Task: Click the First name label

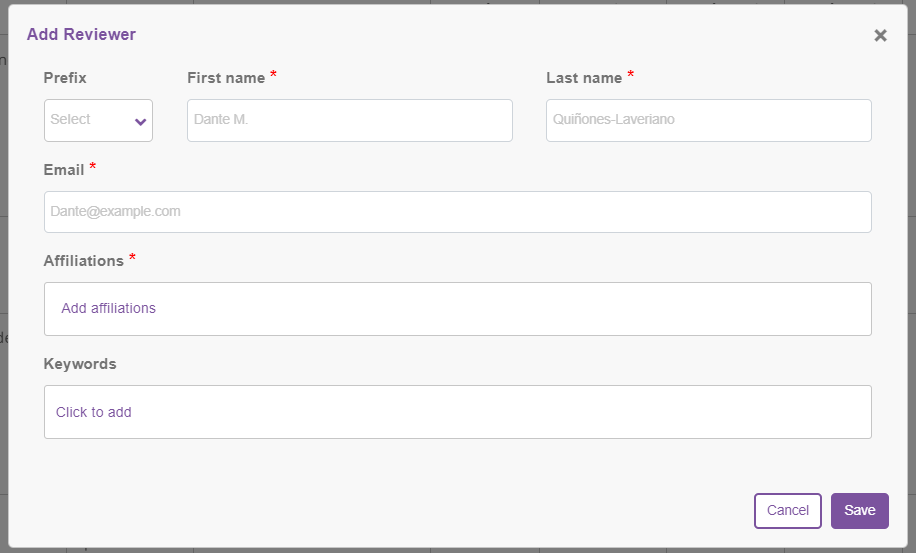Action: [x=226, y=78]
